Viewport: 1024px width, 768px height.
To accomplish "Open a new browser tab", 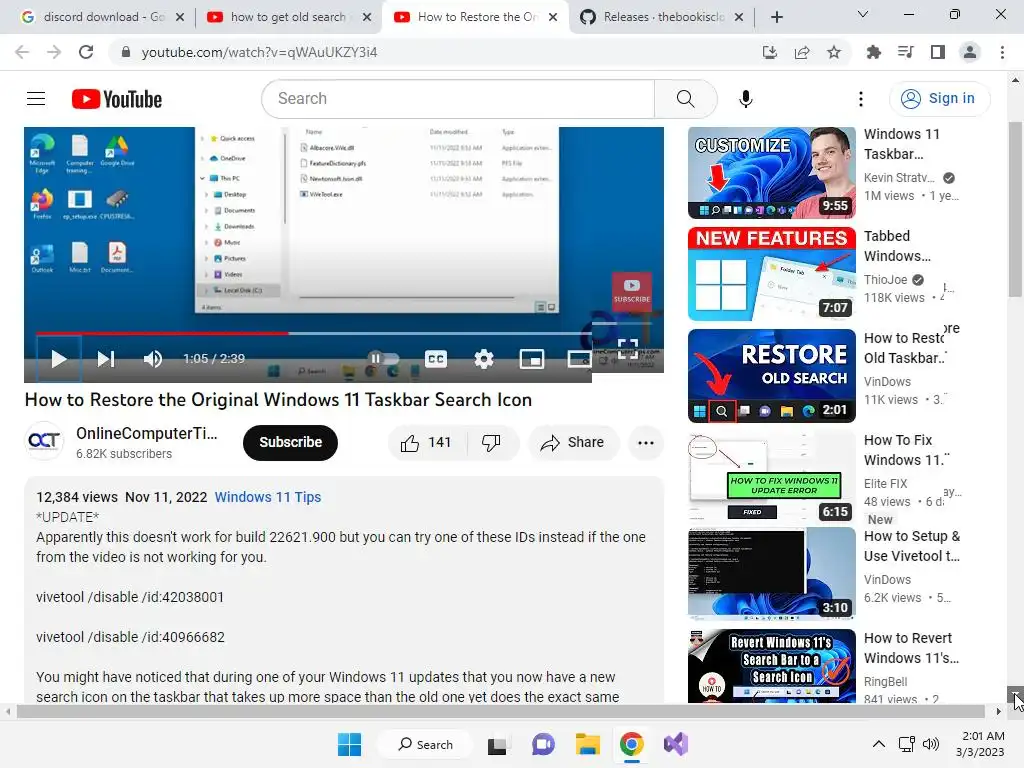I will click(x=776, y=17).
